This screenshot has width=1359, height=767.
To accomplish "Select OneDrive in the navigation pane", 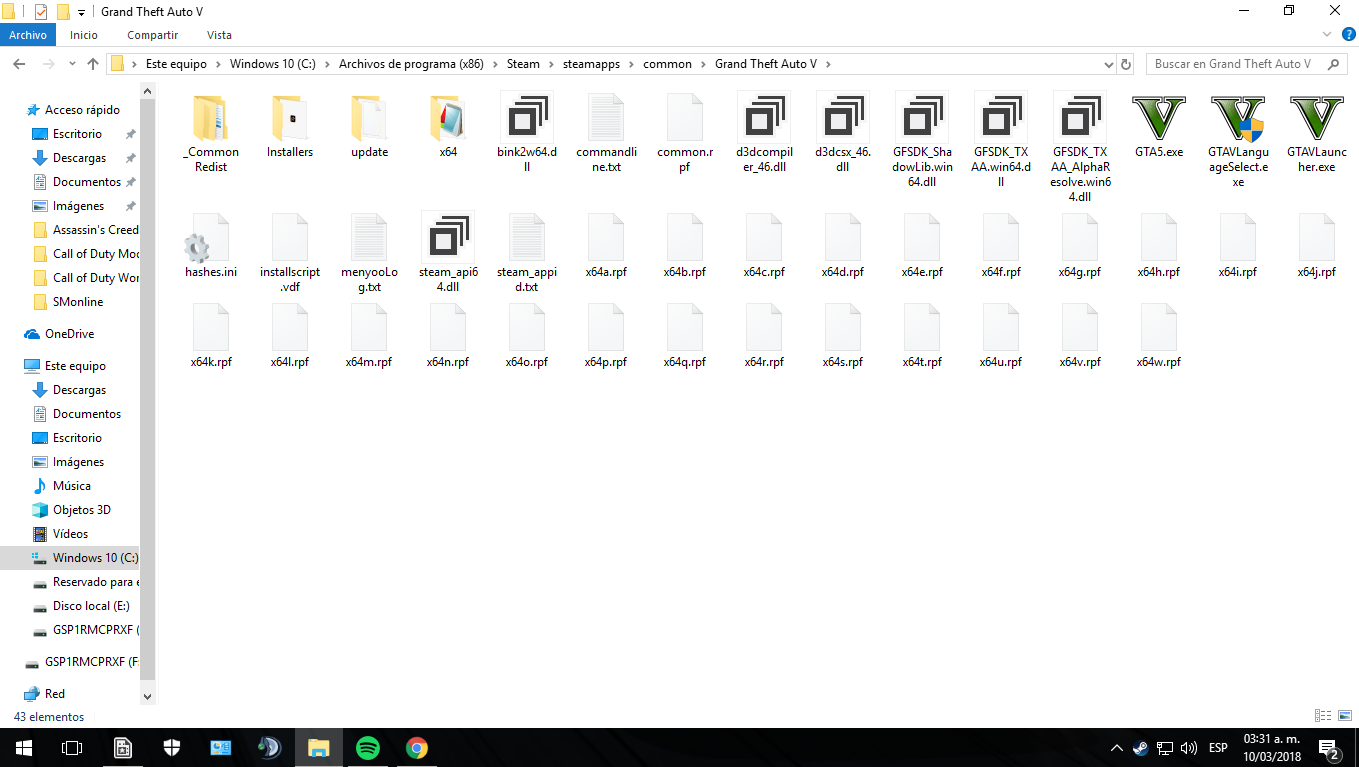I will [x=69, y=334].
